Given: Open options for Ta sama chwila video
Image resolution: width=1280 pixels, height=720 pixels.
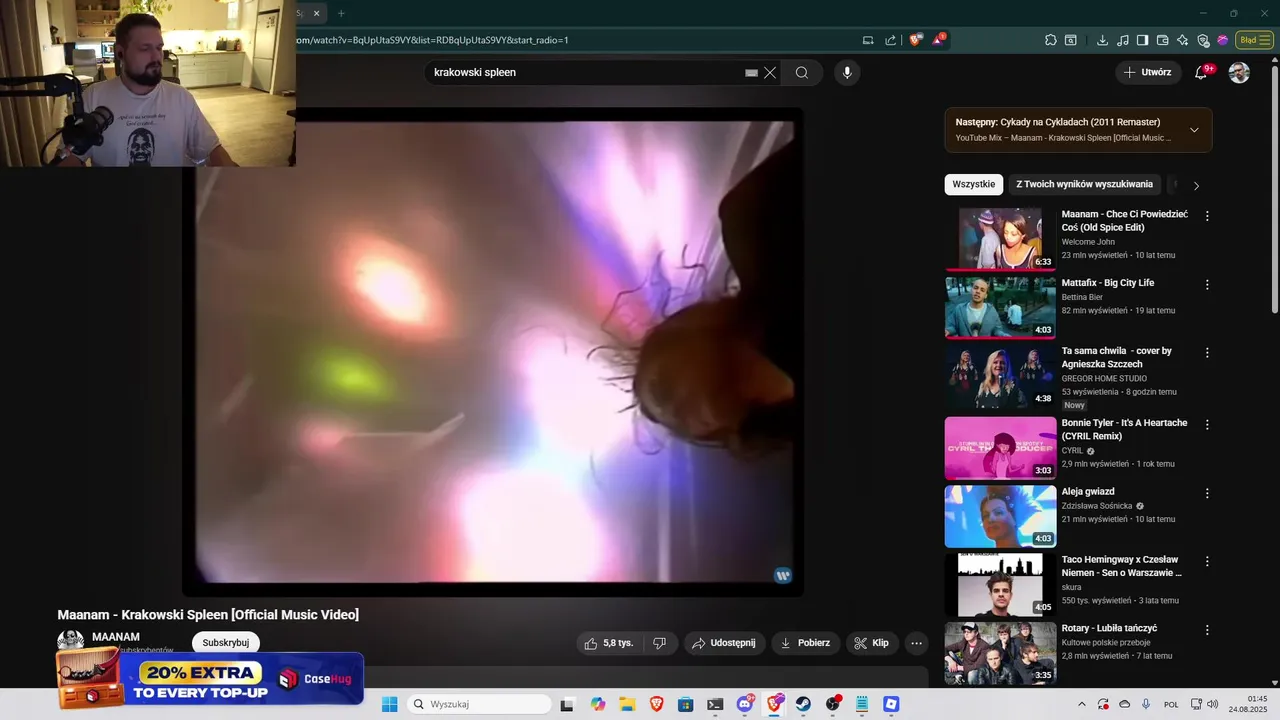Looking at the screenshot, I should pyautogui.click(x=1207, y=353).
